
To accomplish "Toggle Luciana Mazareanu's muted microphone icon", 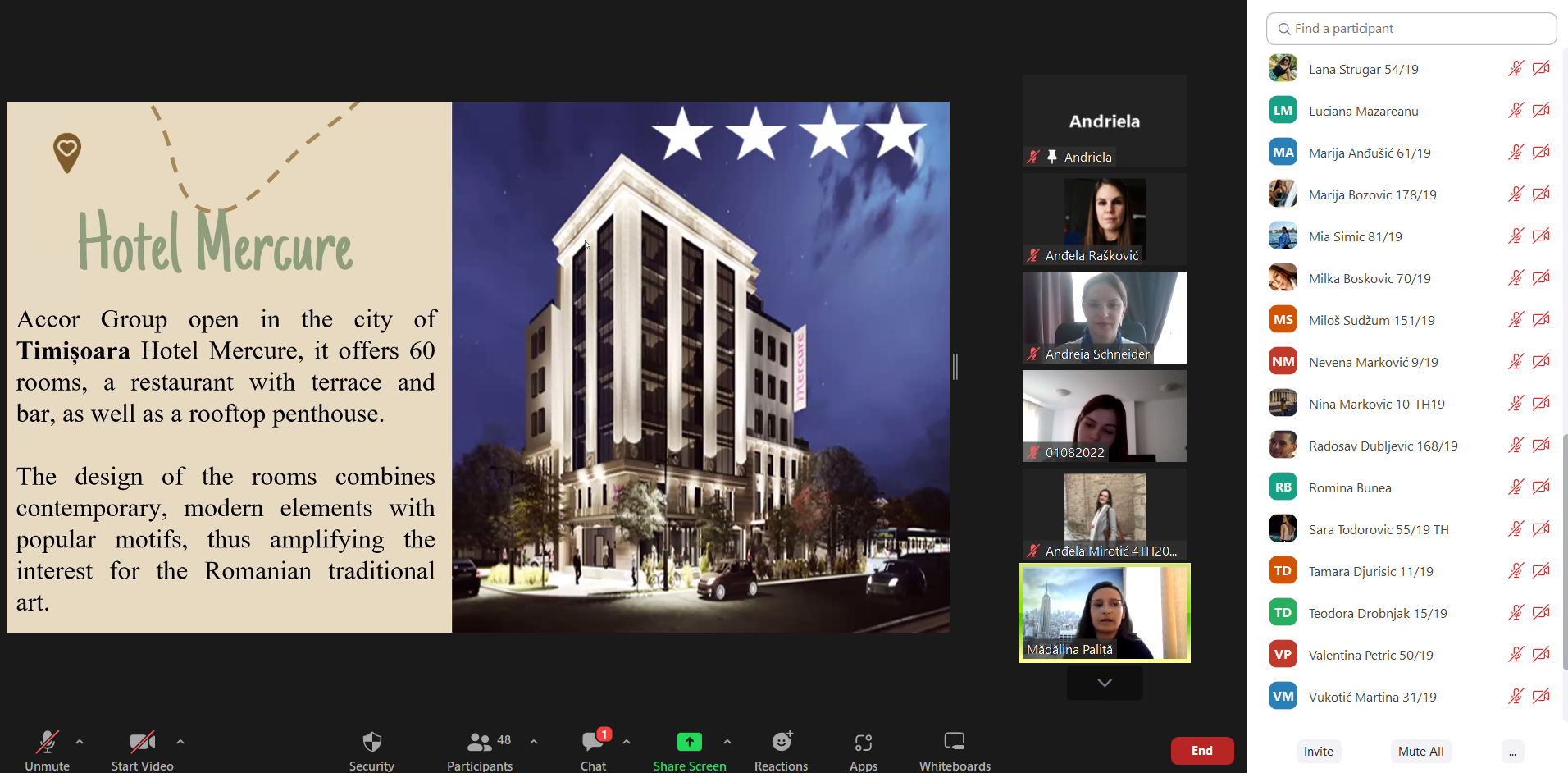I will (x=1516, y=111).
